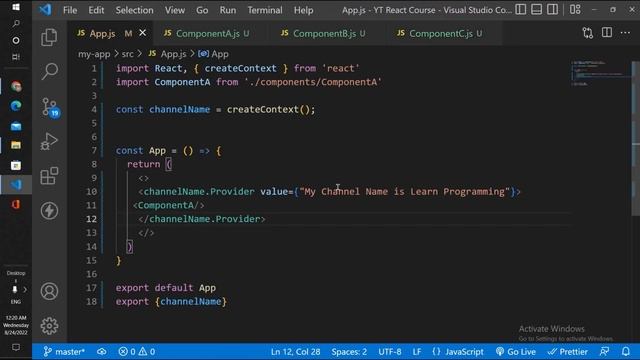
Task: Click the master branch in status bar
Action: click(64, 351)
